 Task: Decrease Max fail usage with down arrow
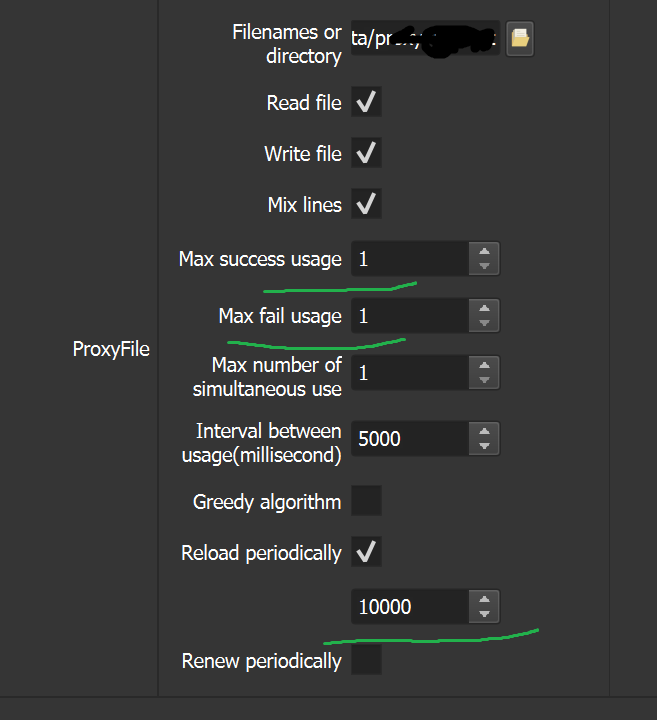484,323
